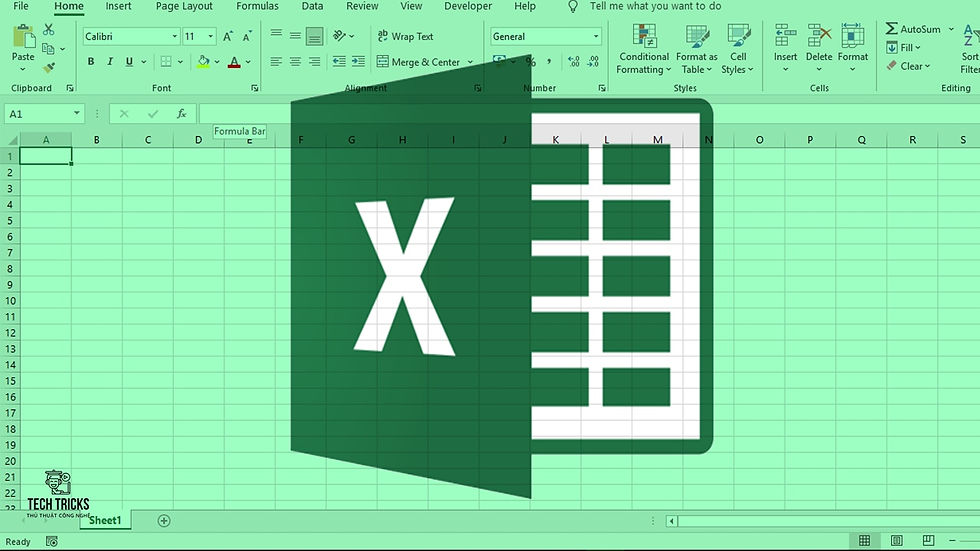
Task: Switch to Normal view
Action: (x=864, y=540)
